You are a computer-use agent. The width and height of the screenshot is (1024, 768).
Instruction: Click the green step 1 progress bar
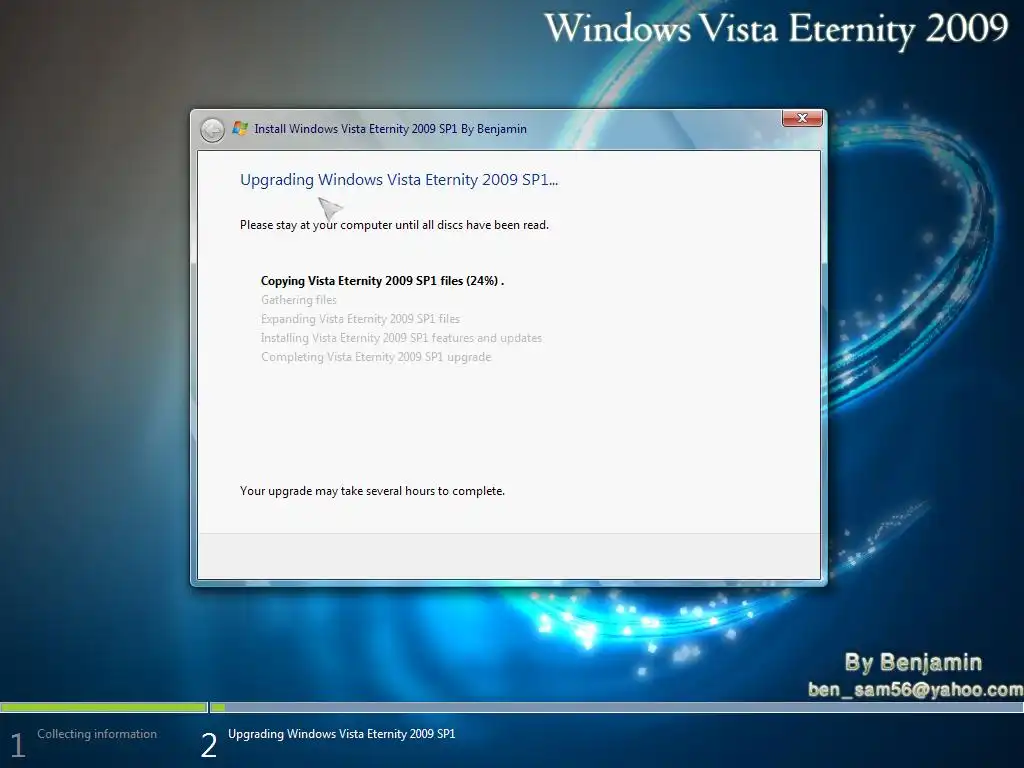pos(104,707)
